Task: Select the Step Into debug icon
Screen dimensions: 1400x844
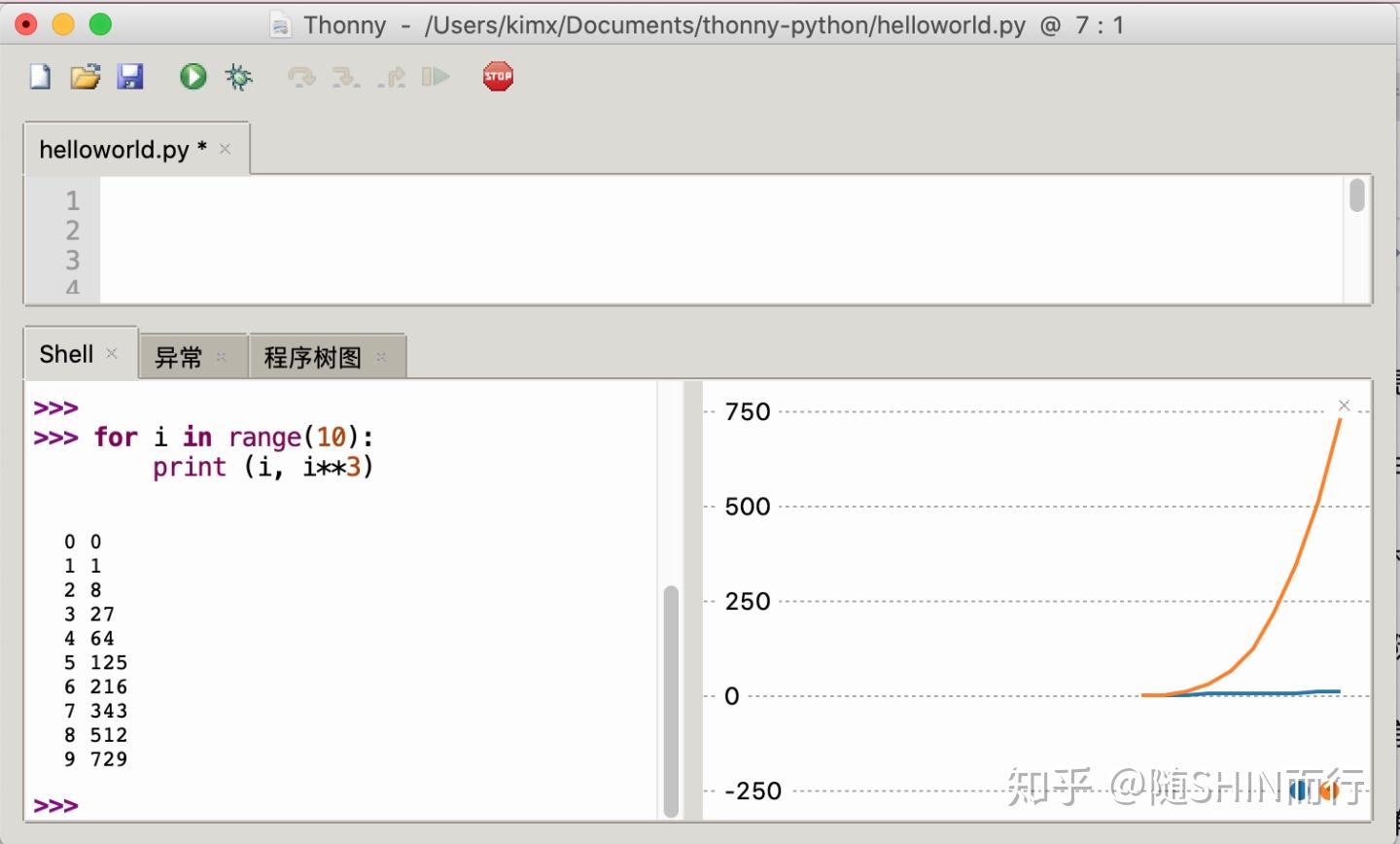Action: [345, 76]
